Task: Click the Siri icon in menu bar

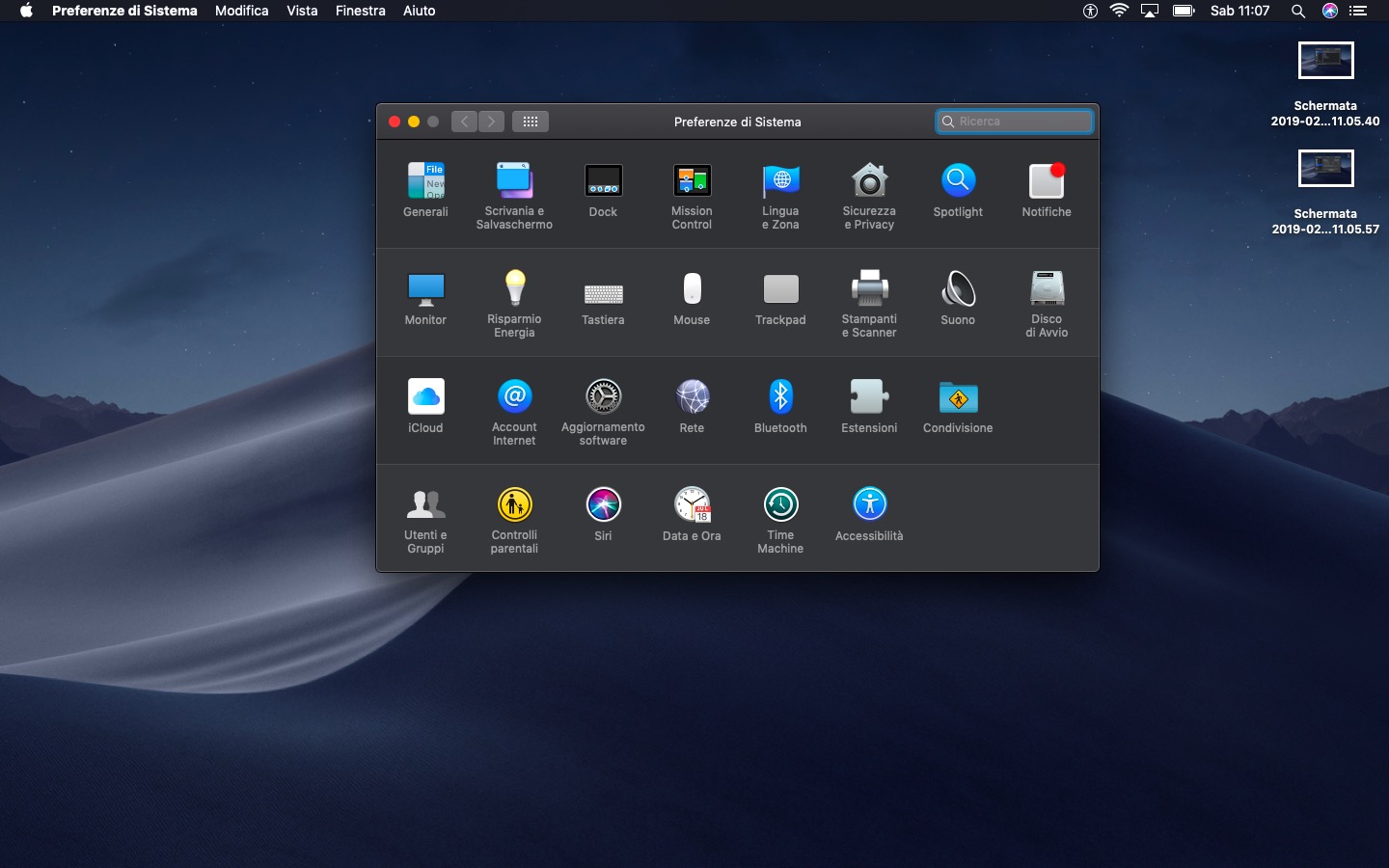Action: tap(1330, 11)
